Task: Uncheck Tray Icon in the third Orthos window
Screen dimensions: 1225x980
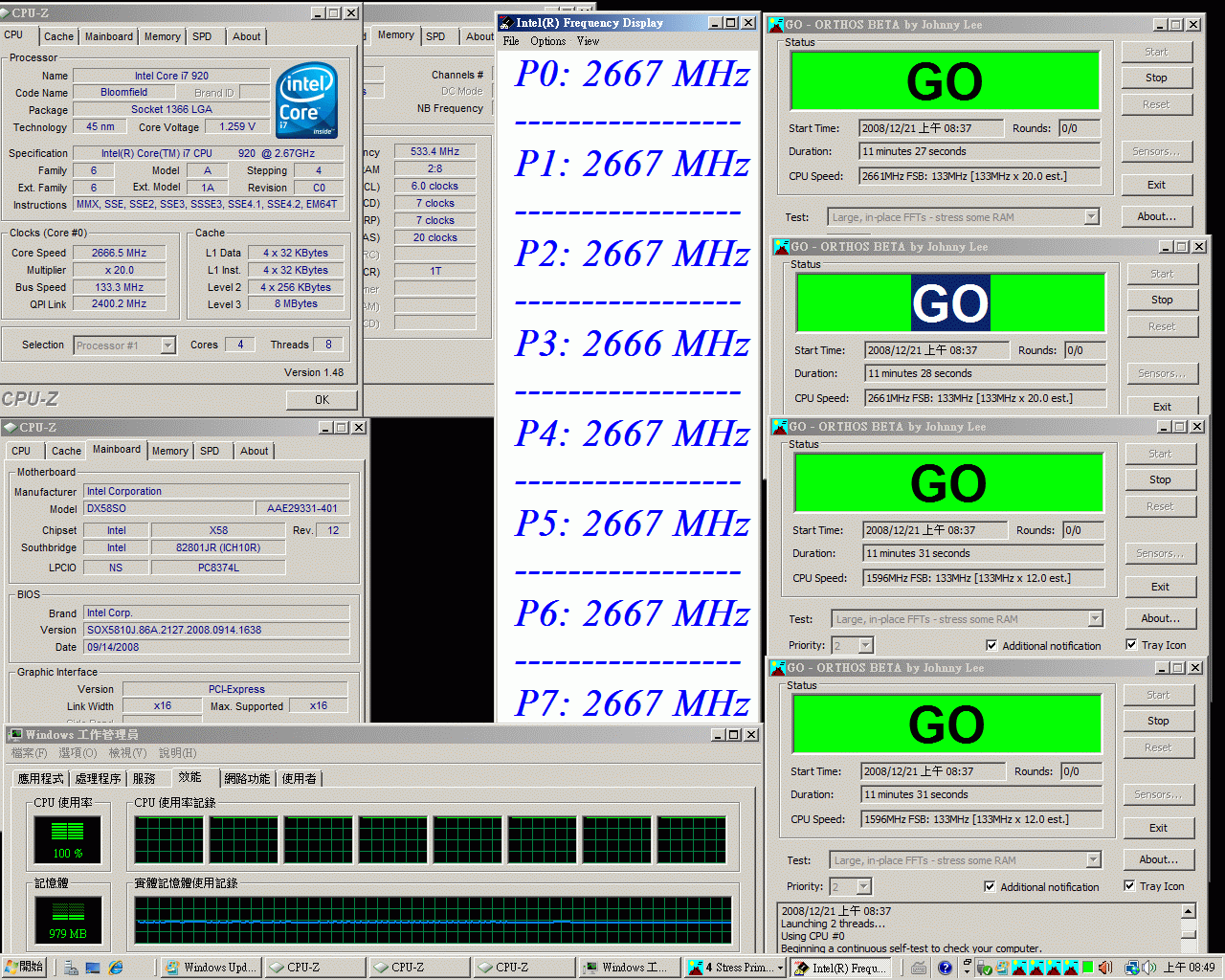Action: (x=1131, y=645)
